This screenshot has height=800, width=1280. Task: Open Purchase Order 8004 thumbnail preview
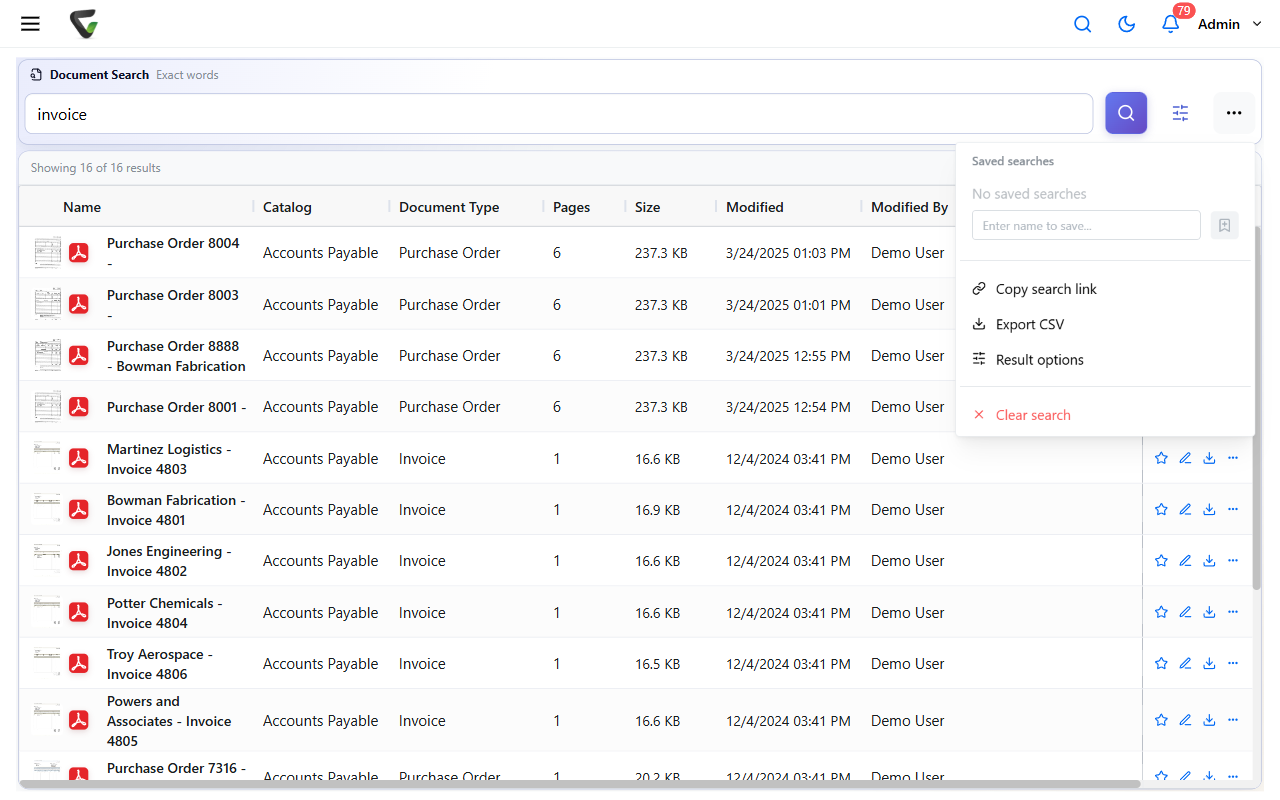point(47,253)
